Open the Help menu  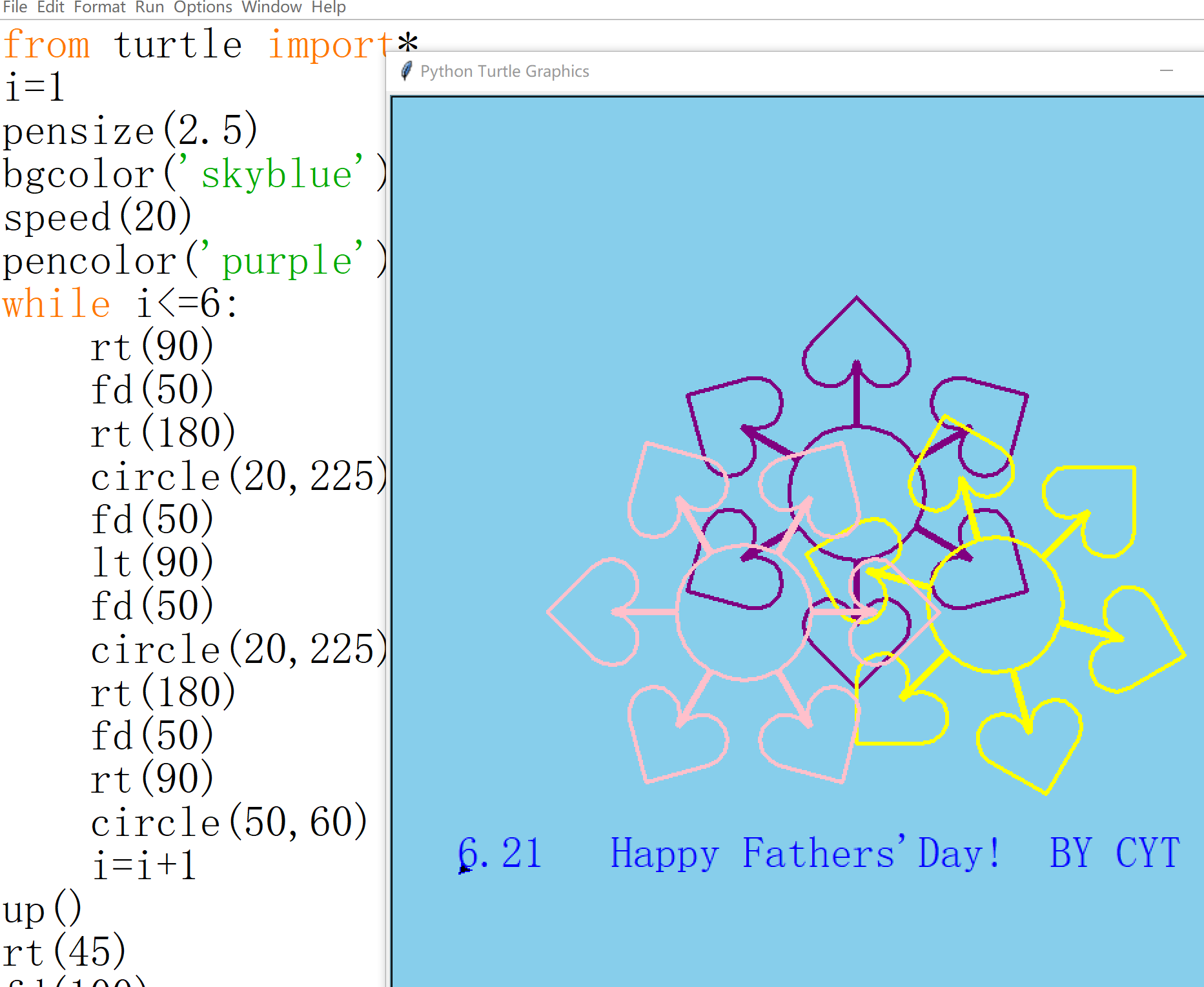pyautogui.click(x=329, y=7)
